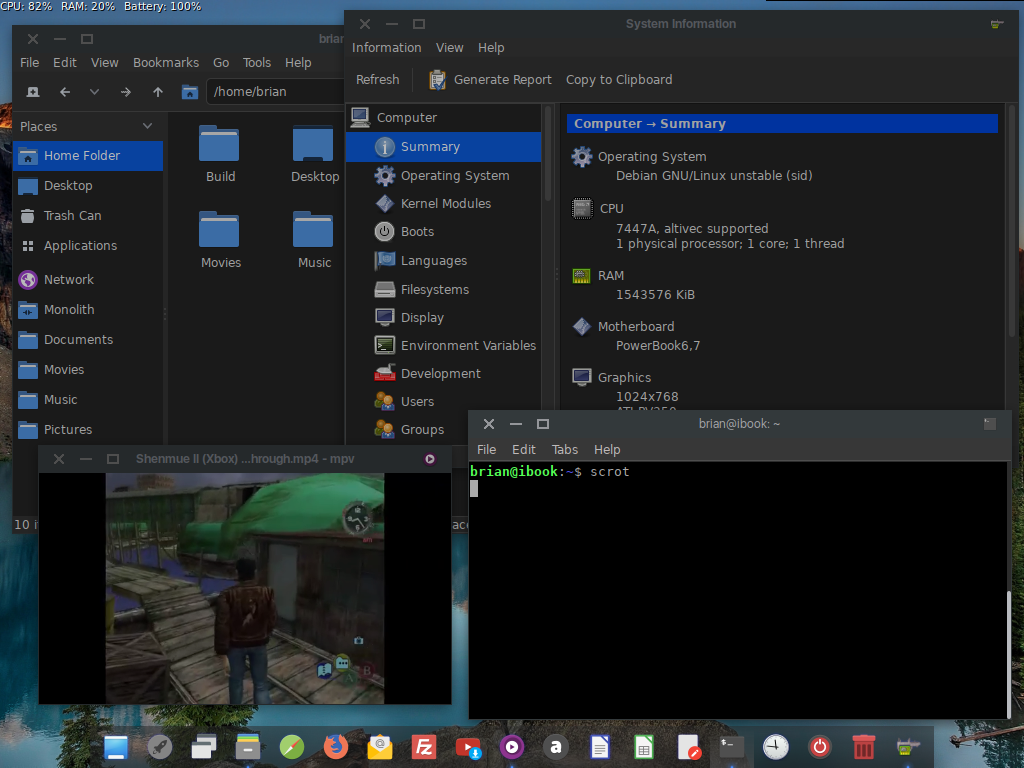Select Kernel Modules in the sidebar tree
The width and height of the screenshot is (1024, 768).
point(445,203)
